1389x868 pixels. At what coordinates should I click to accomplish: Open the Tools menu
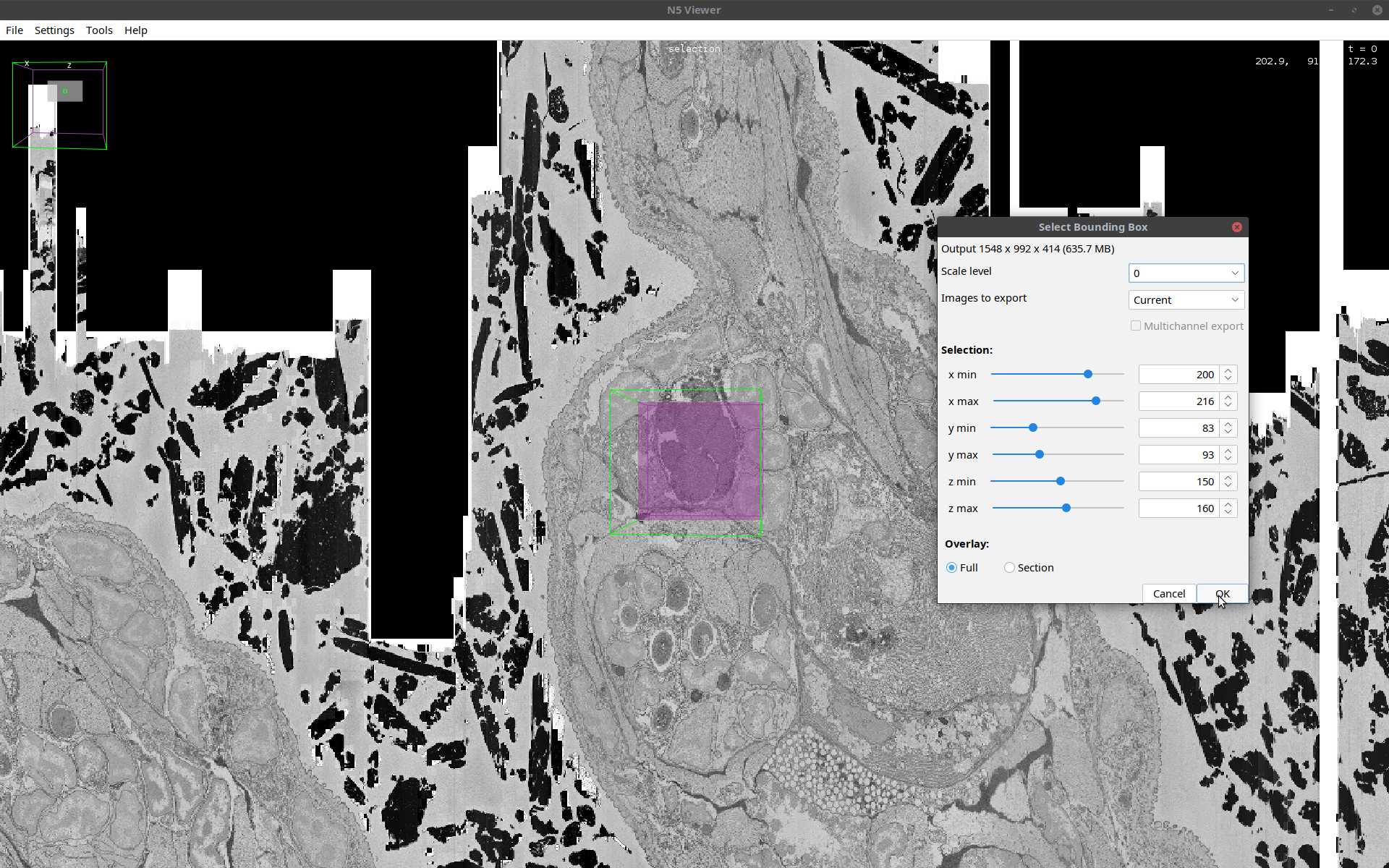click(99, 30)
